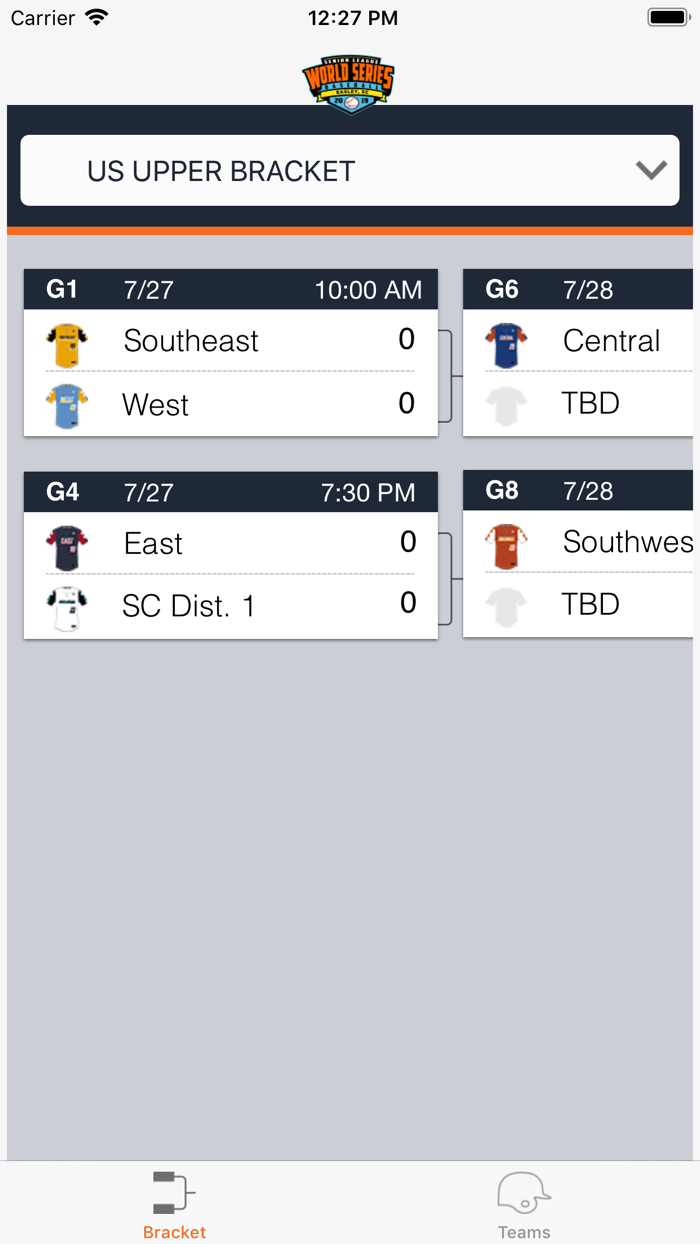Select the Bracket tab
Screen dimensions: 700x1244
(174, 1206)
